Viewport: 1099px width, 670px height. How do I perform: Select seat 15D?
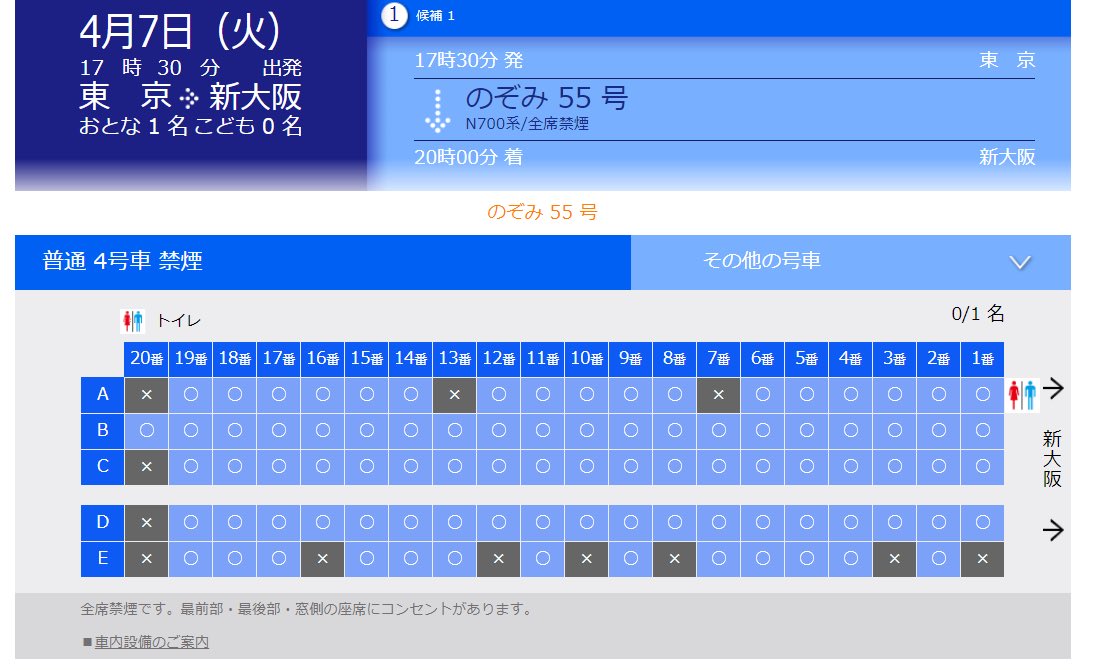point(367,522)
